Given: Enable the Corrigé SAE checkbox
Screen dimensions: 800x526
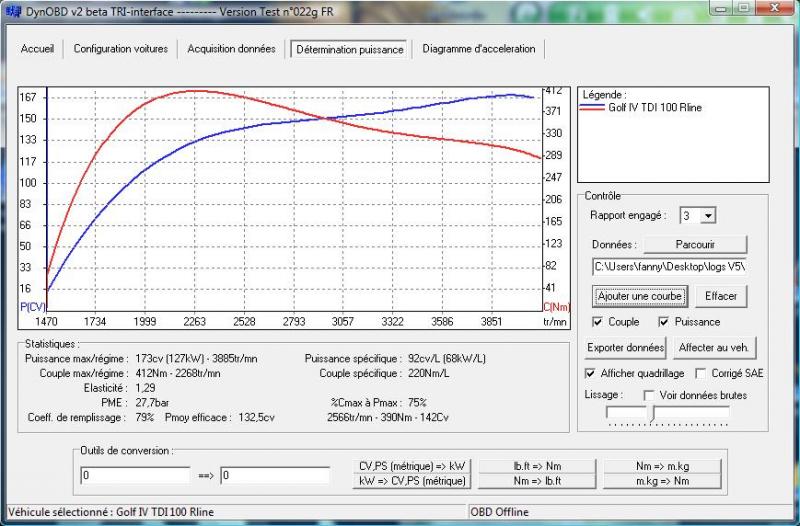Looking at the screenshot, I should [x=701, y=373].
